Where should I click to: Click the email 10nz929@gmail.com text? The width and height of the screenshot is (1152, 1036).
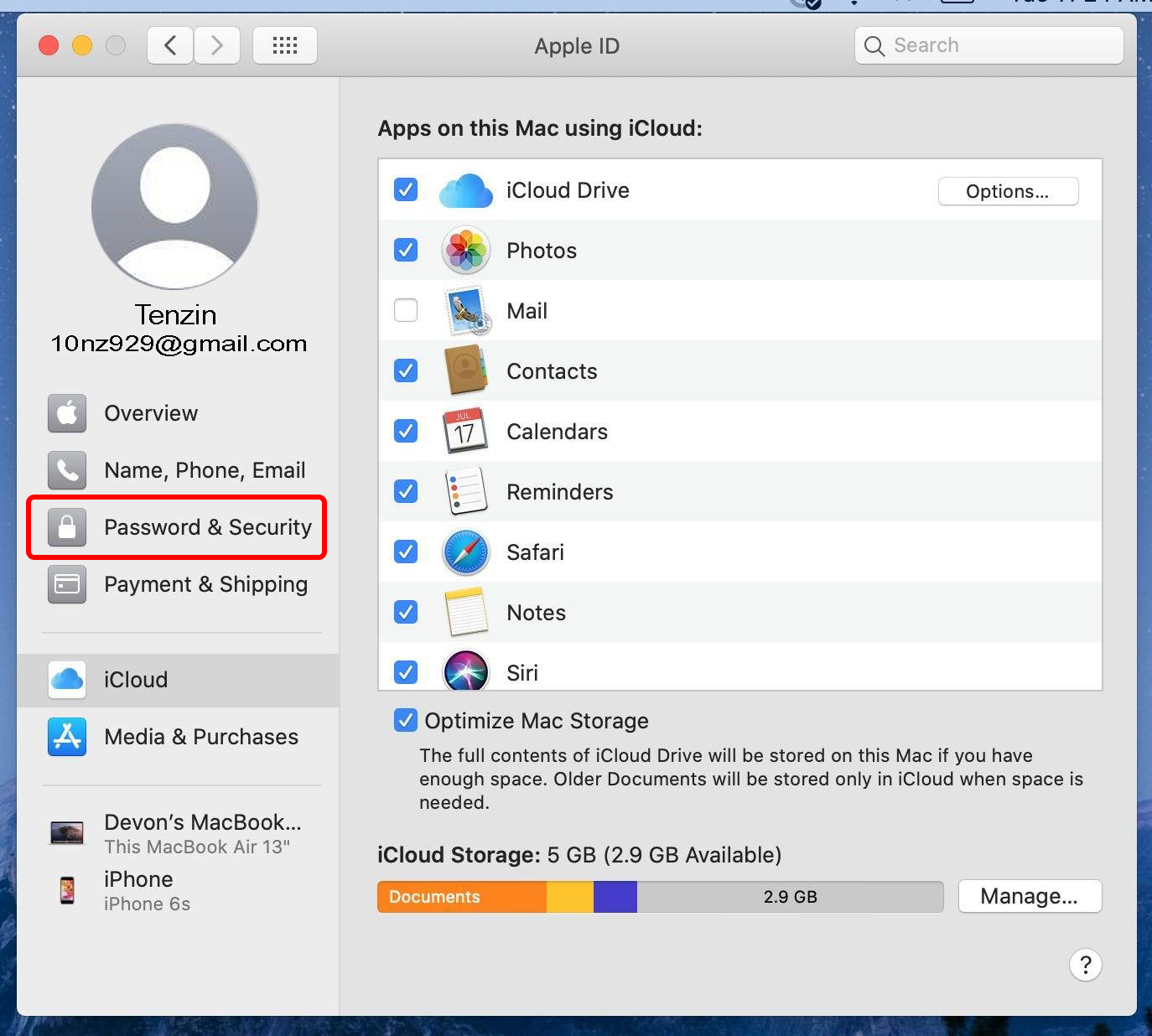click(179, 344)
